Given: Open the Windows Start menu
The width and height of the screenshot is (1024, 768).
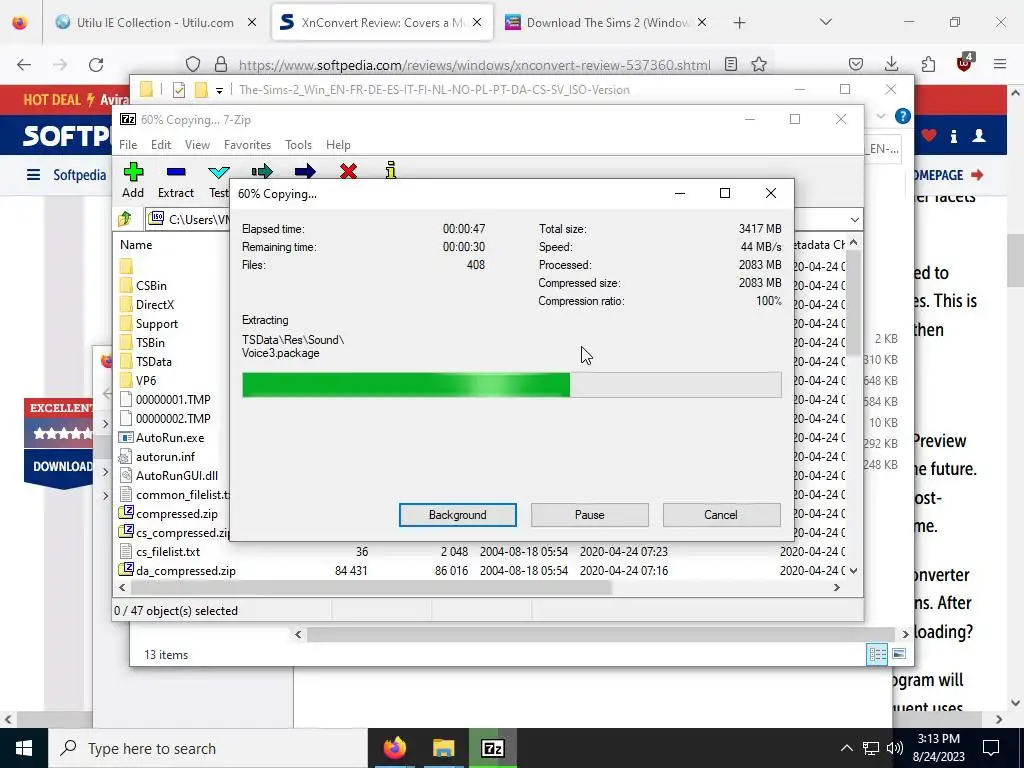Looking at the screenshot, I should click(24, 748).
